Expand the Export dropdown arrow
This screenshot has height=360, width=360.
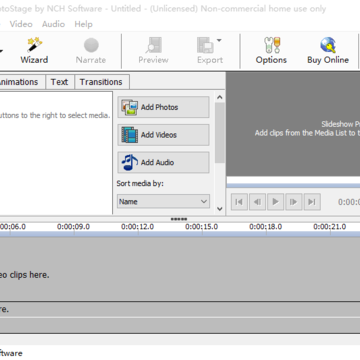219,41
